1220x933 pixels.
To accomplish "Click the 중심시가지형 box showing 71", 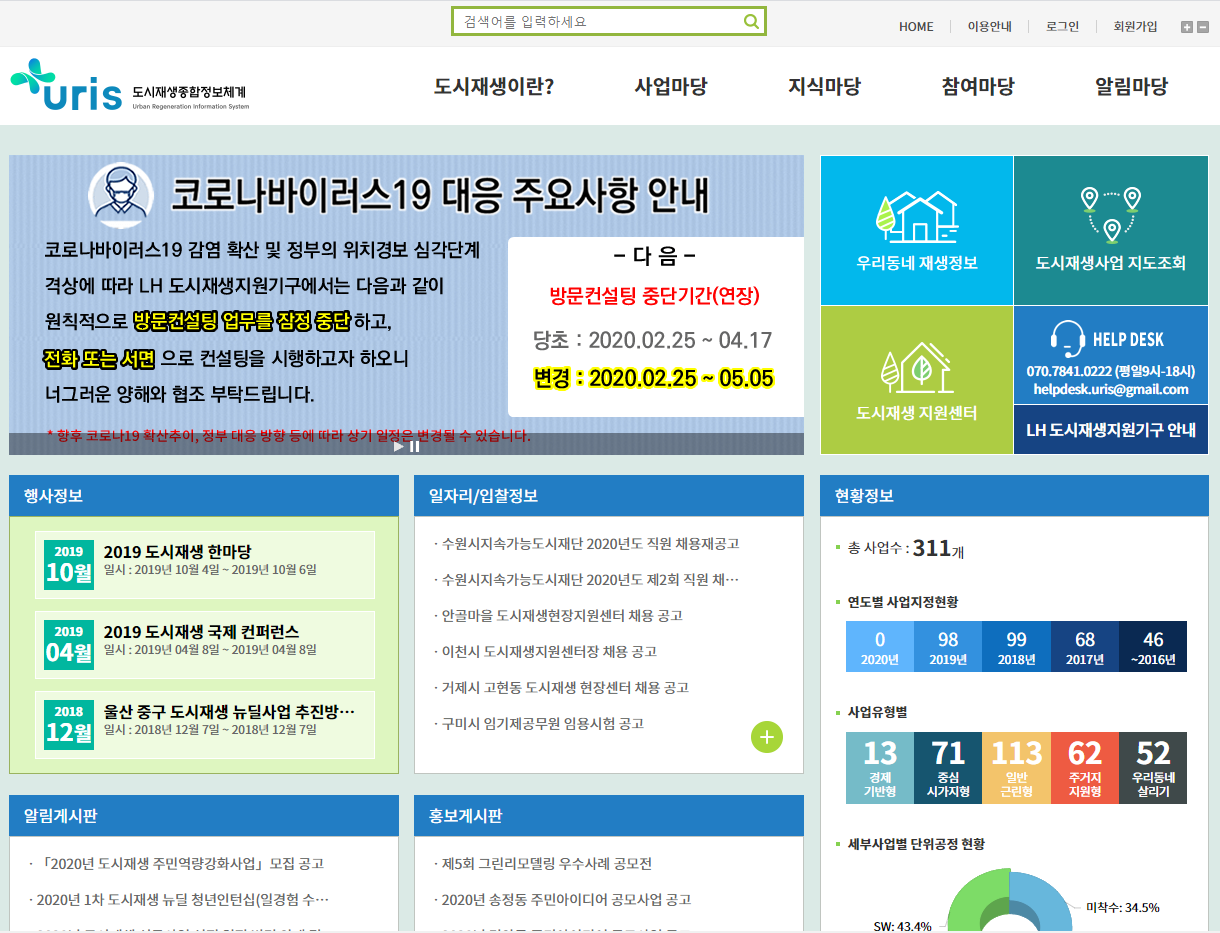I will [948, 768].
